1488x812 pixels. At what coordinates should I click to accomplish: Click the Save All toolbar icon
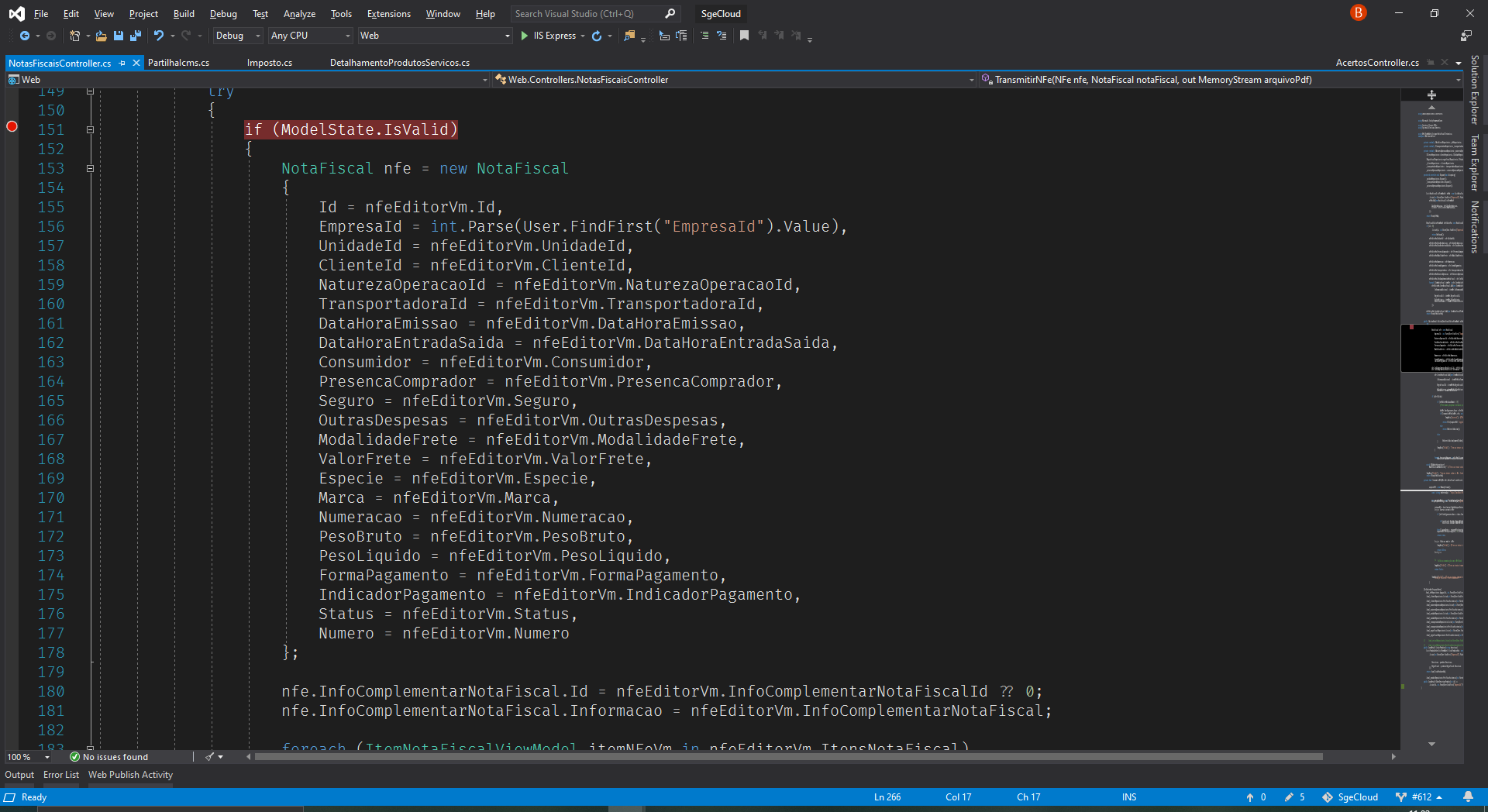click(136, 36)
